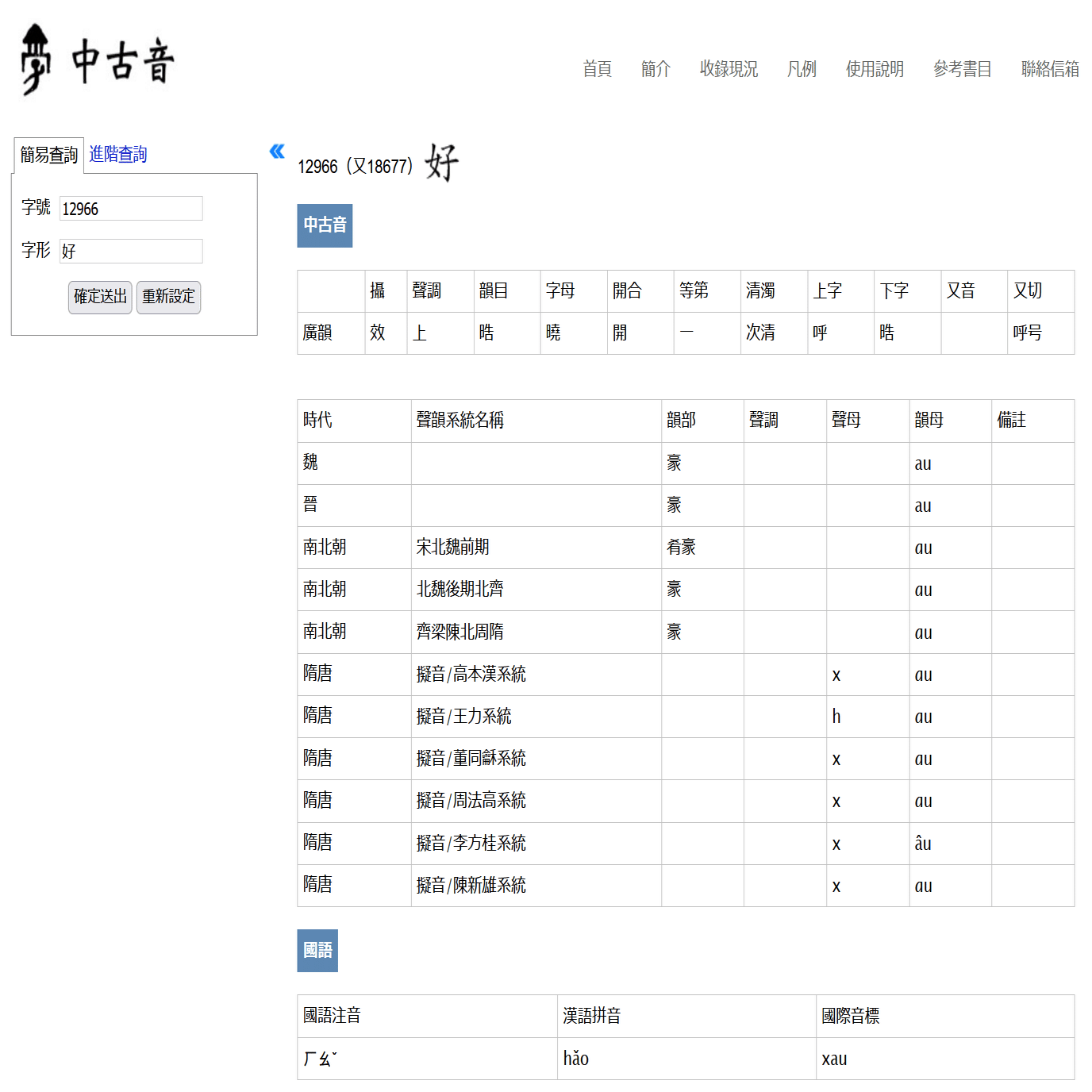The width and height of the screenshot is (1092, 1092).
Task: Click the large character 好 heading
Action: click(441, 163)
